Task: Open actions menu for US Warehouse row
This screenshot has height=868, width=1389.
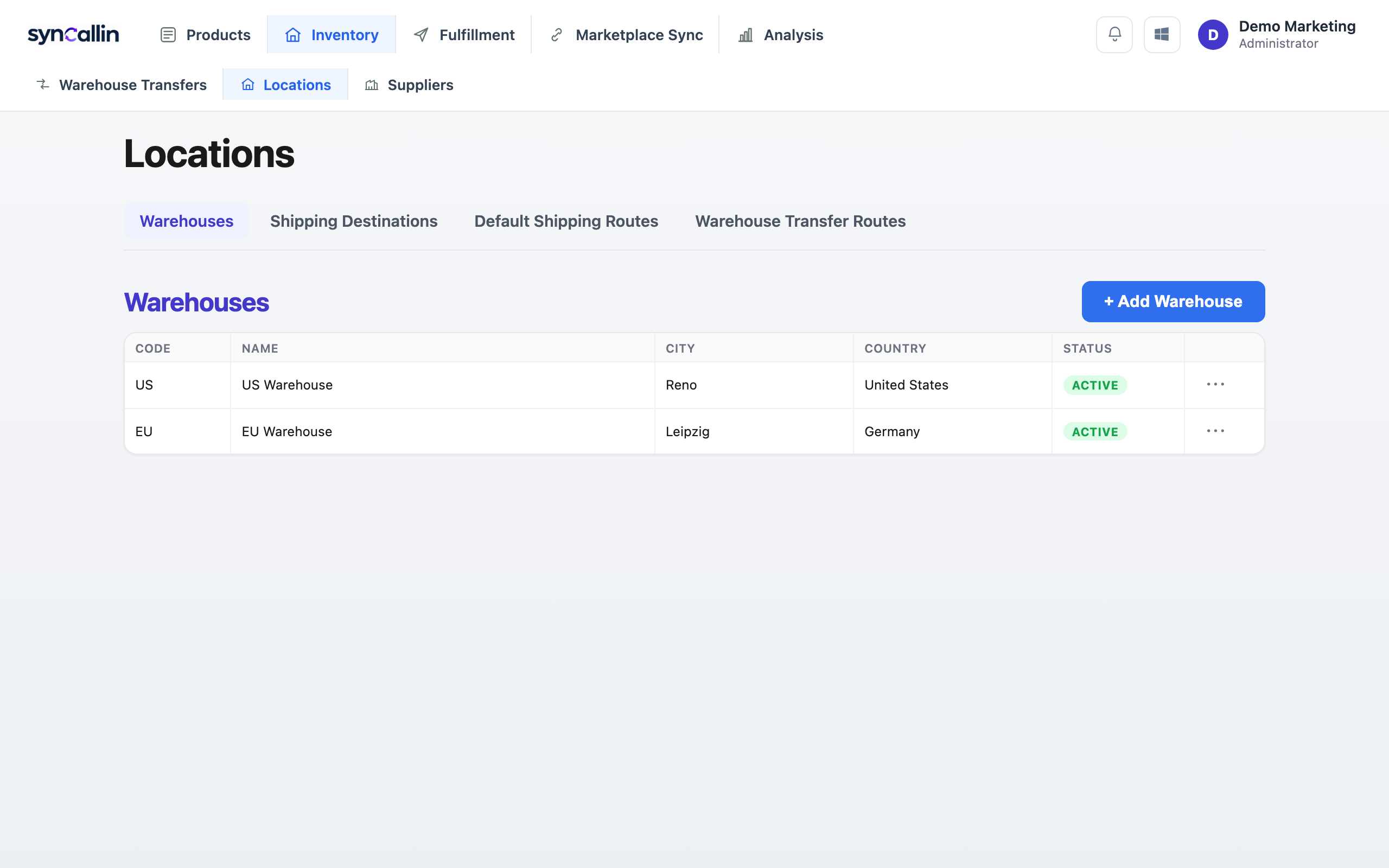Action: click(x=1215, y=384)
